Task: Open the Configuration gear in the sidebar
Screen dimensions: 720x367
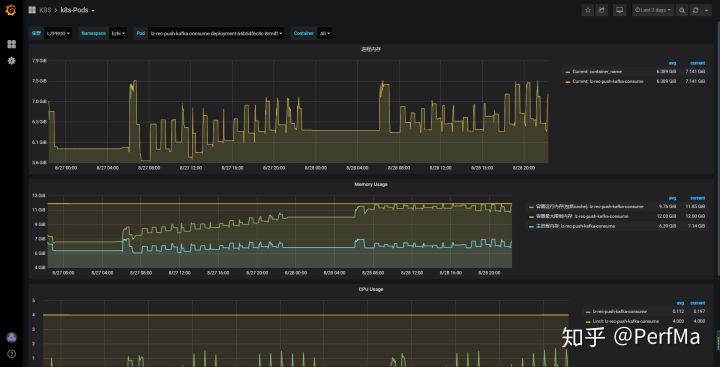Action: point(11,61)
